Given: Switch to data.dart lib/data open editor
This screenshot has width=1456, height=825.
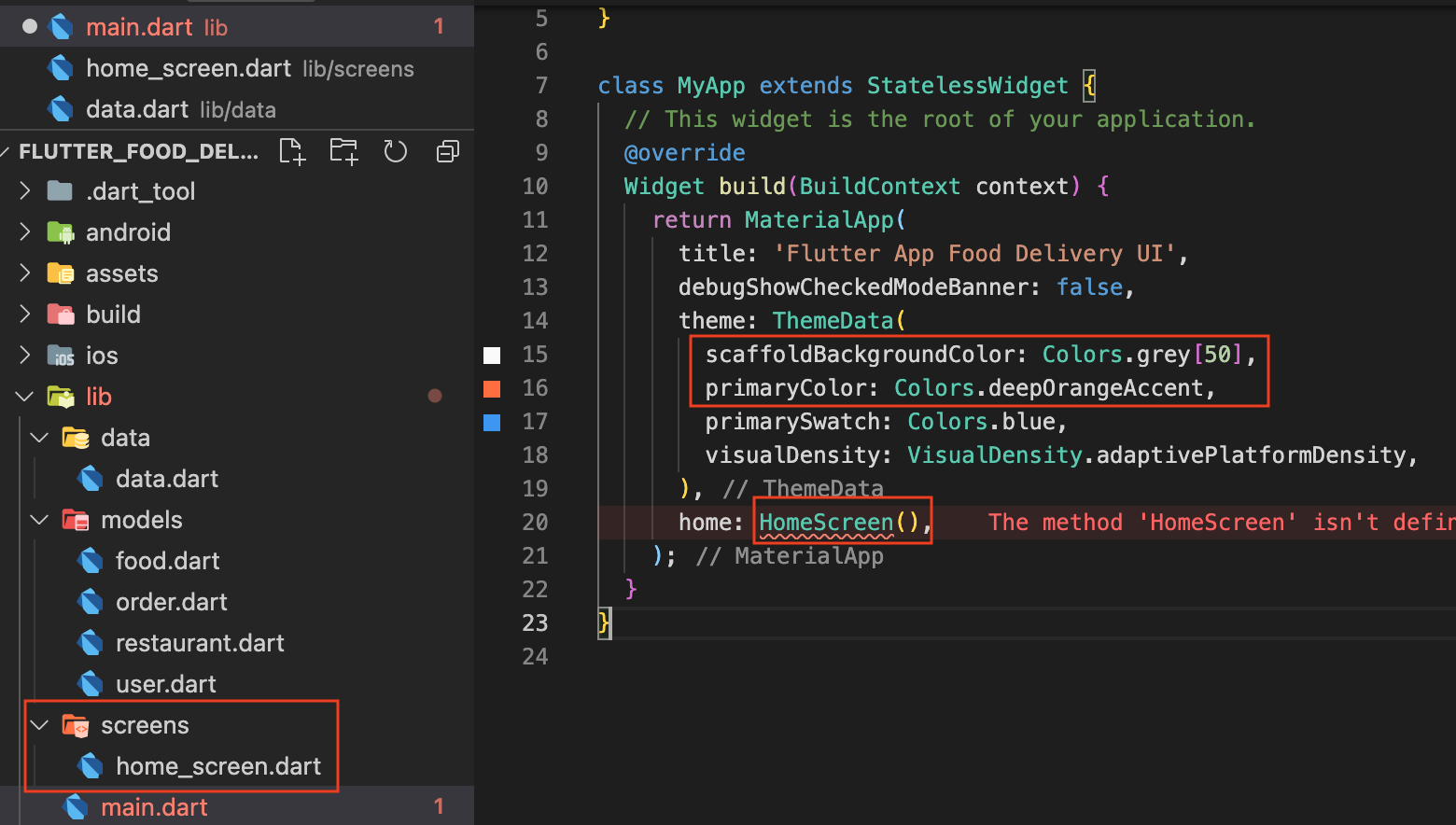Looking at the screenshot, I should tap(237, 109).
